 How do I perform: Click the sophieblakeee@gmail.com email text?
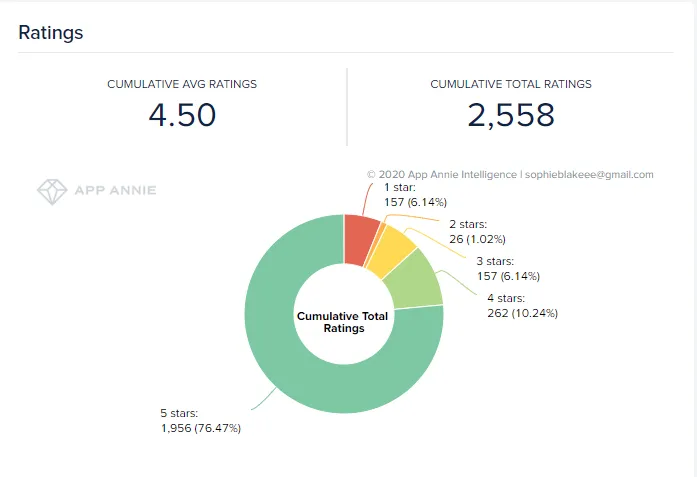(x=589, y=174)
